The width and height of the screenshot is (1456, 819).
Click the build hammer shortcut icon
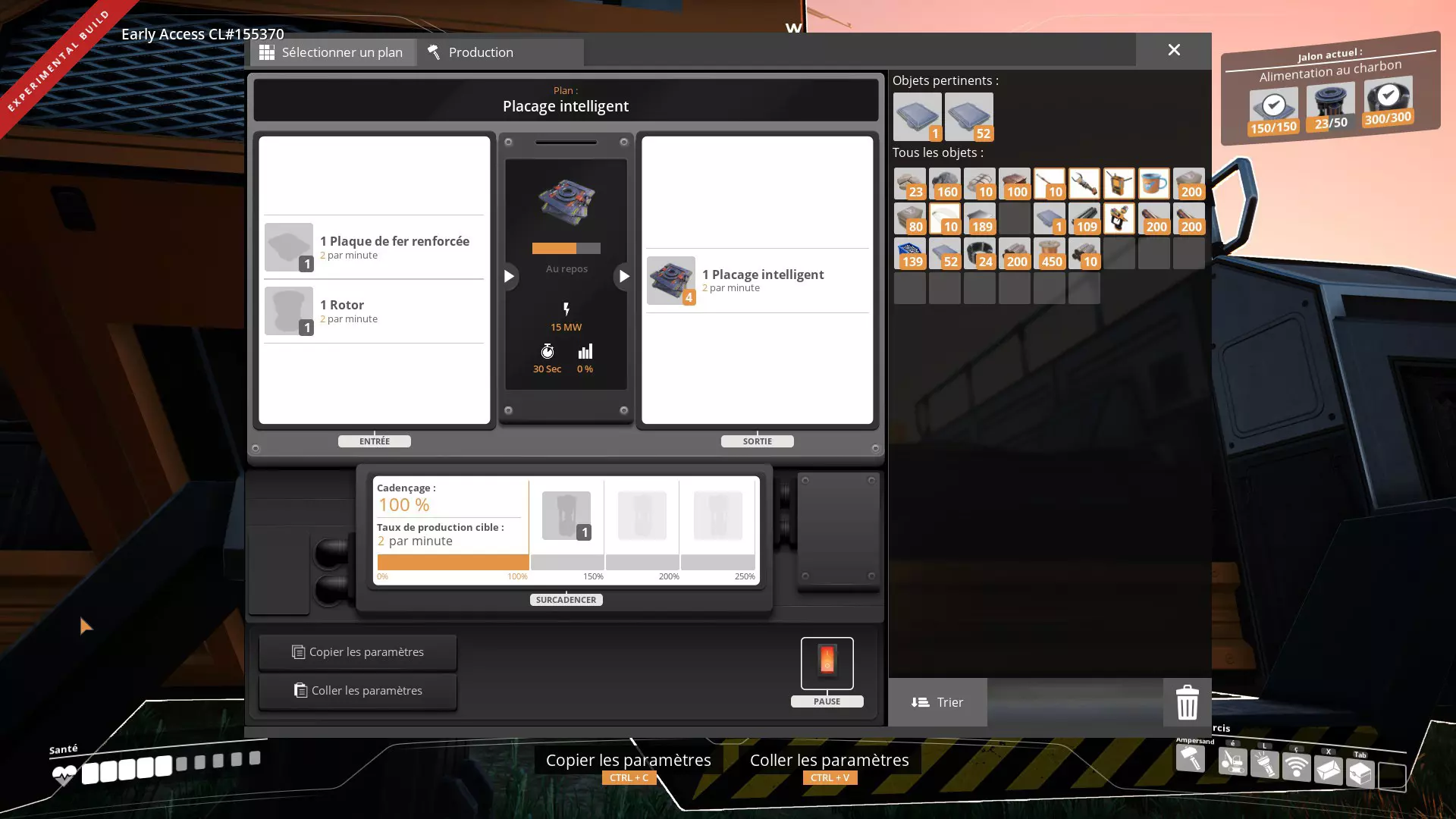tap(1191, 758)
